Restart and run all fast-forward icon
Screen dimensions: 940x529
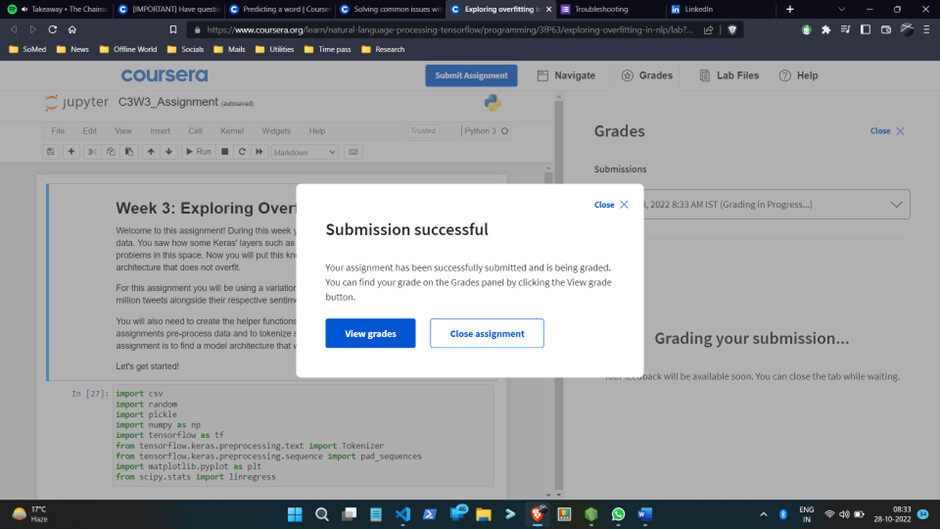259,152
